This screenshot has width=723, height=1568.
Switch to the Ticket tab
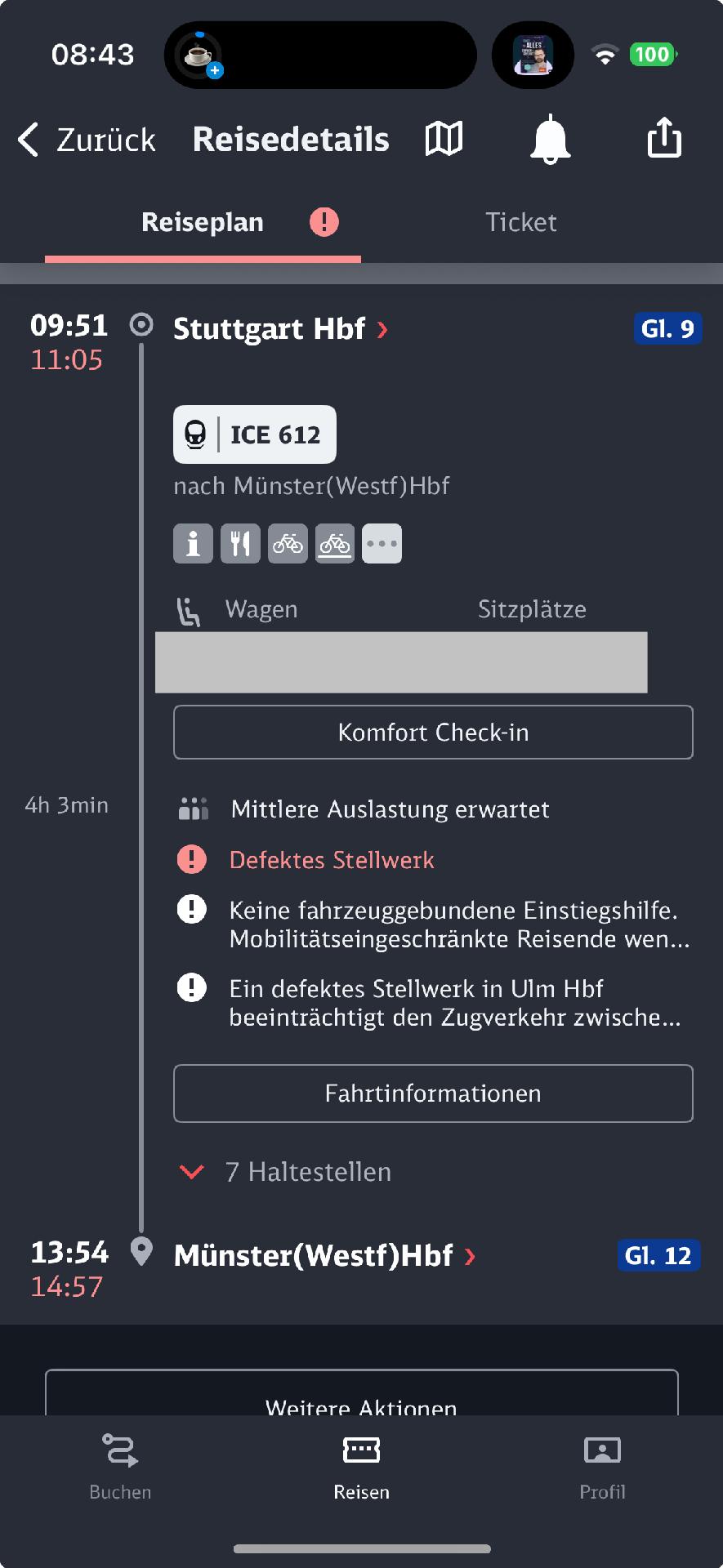[x=521, y=222]
